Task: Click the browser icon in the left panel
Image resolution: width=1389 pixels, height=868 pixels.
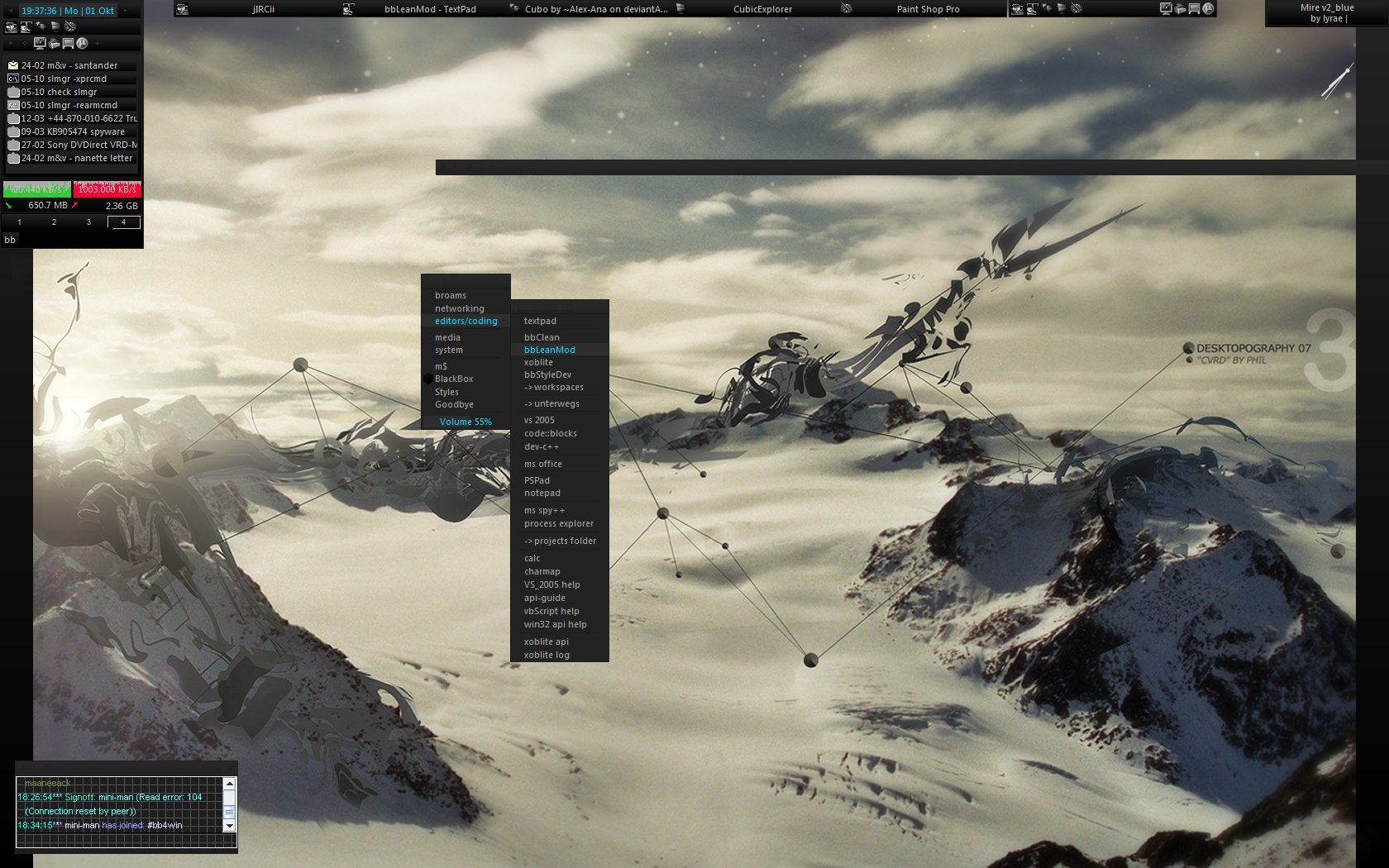Action: pyautogui.click(x=41, y=26)
